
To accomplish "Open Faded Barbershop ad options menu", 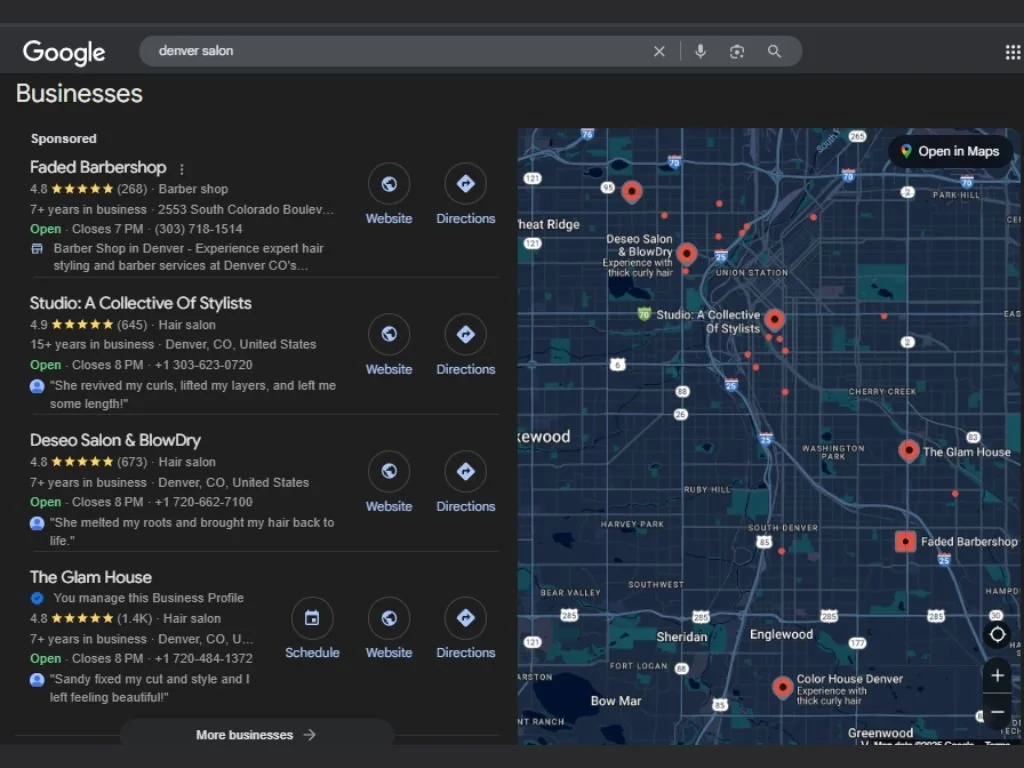I will coord(182,169).
